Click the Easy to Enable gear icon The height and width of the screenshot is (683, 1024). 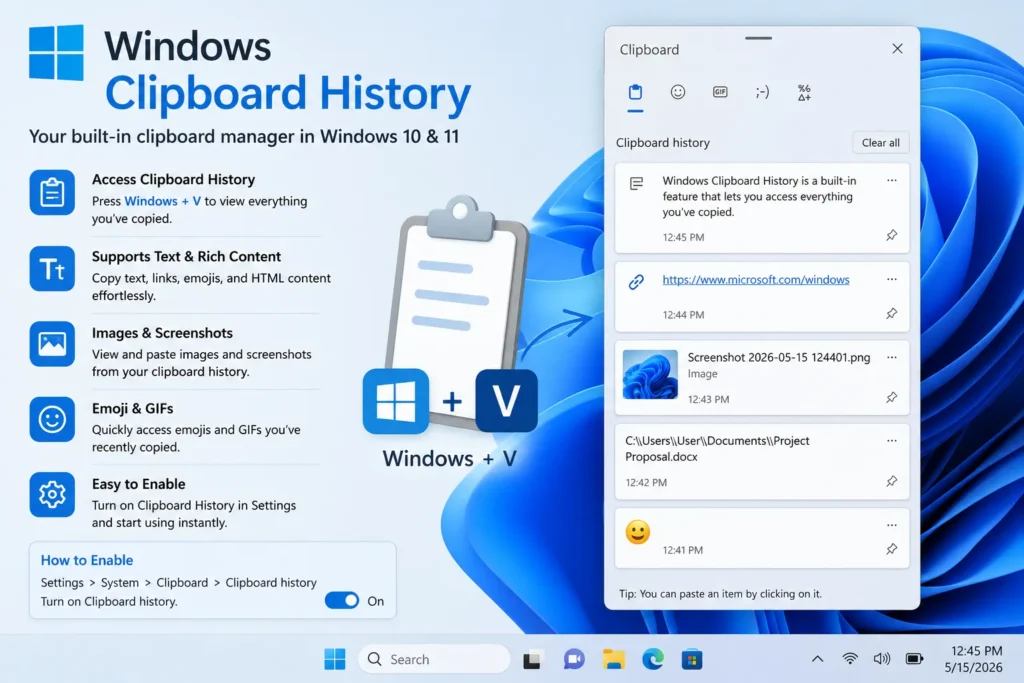point(52,495)
